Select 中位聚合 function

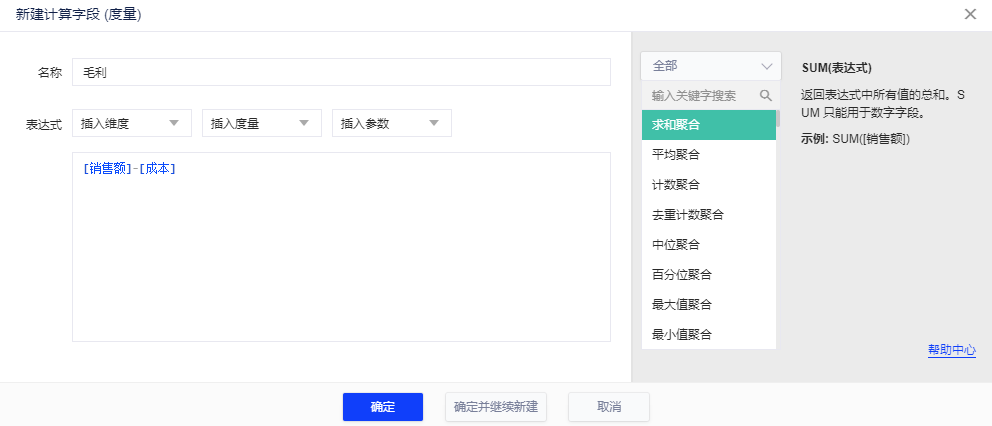[x=709, y=244]
